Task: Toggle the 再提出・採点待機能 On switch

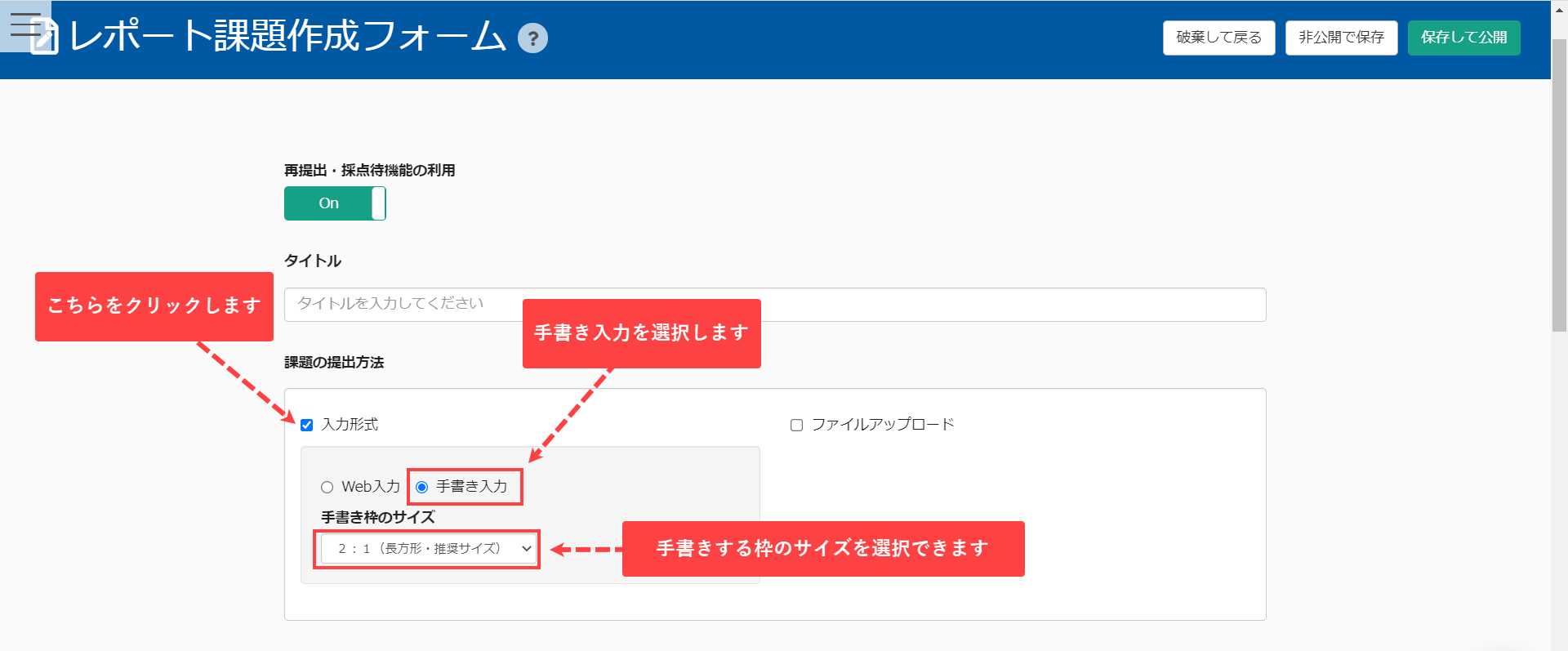Action: (x=335, y=203)
